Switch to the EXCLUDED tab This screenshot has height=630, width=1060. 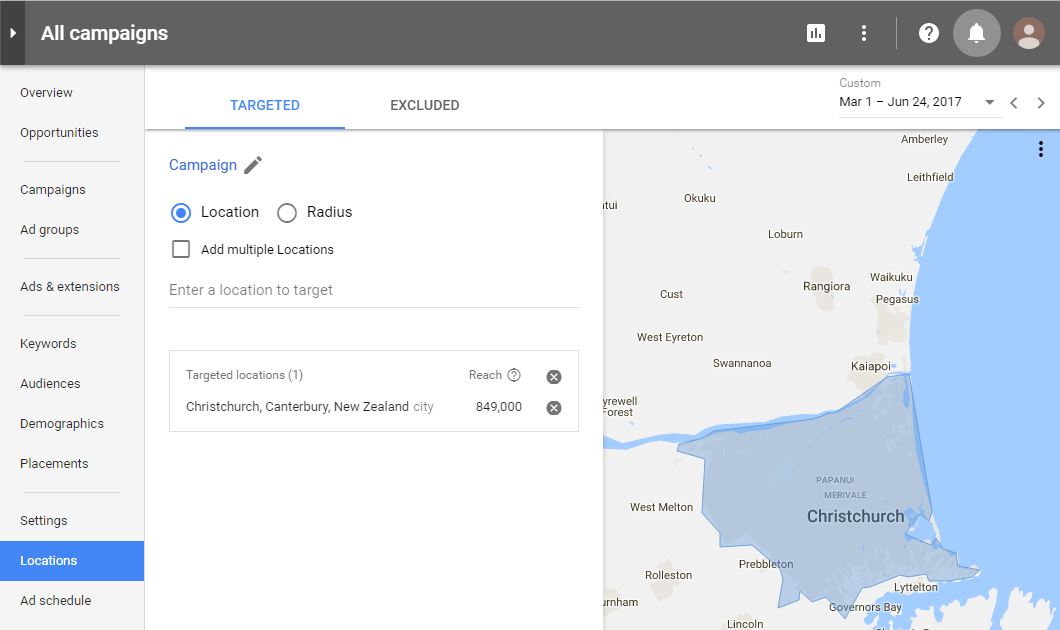pyautogui.click(x=424, y=104)
